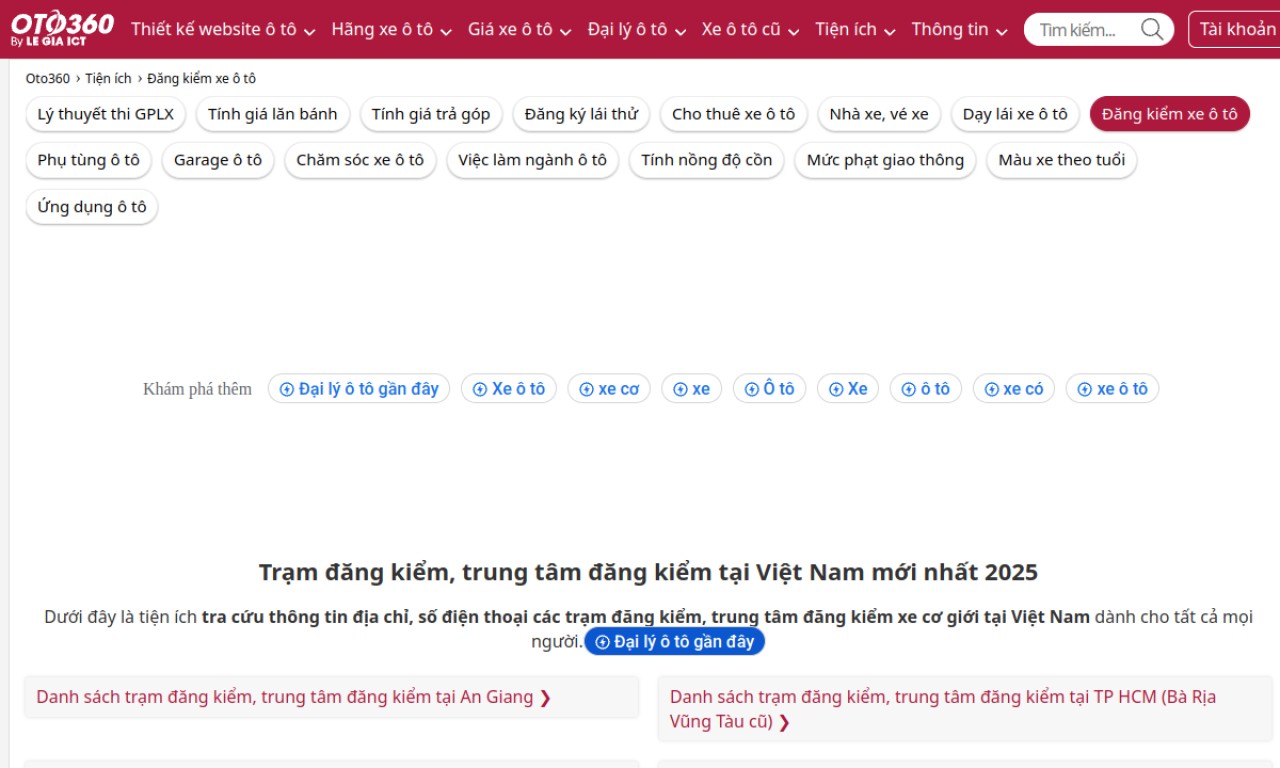
Task: Click Oto360 in the breadcrumb
Action: coord(48,78)
